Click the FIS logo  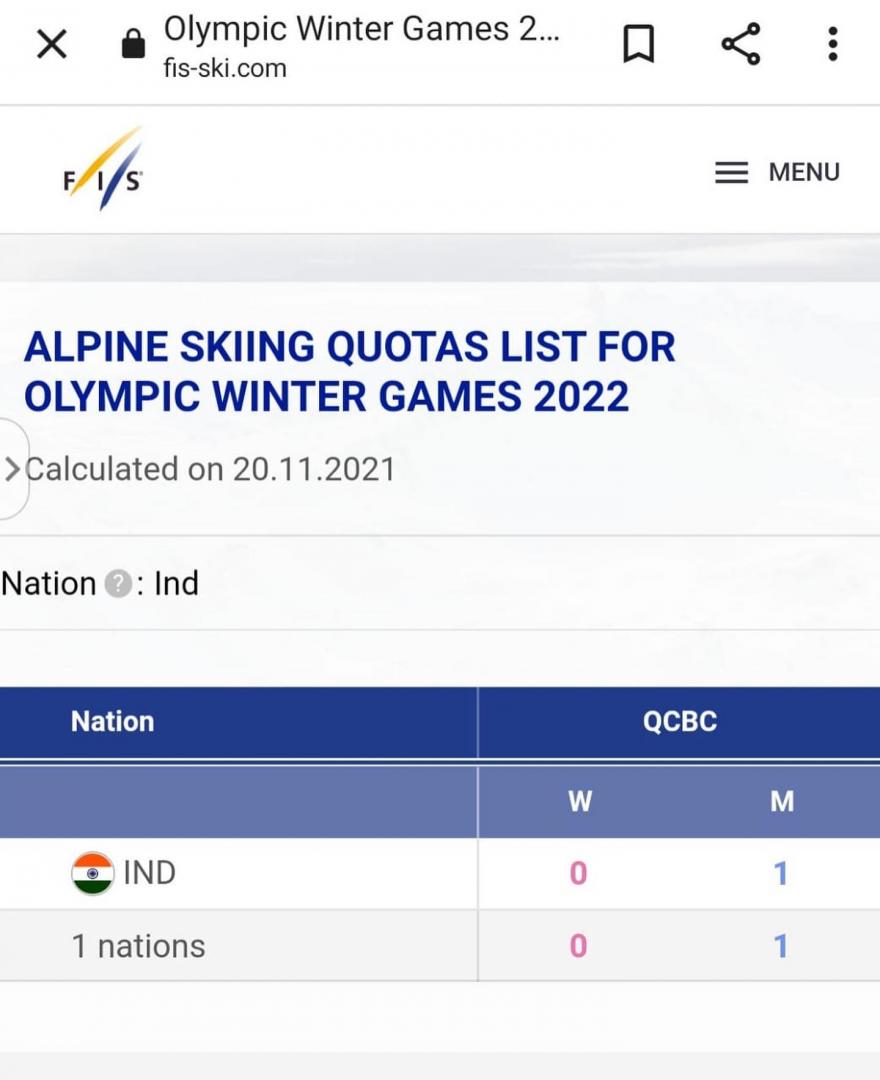click(x=103, y=169)
